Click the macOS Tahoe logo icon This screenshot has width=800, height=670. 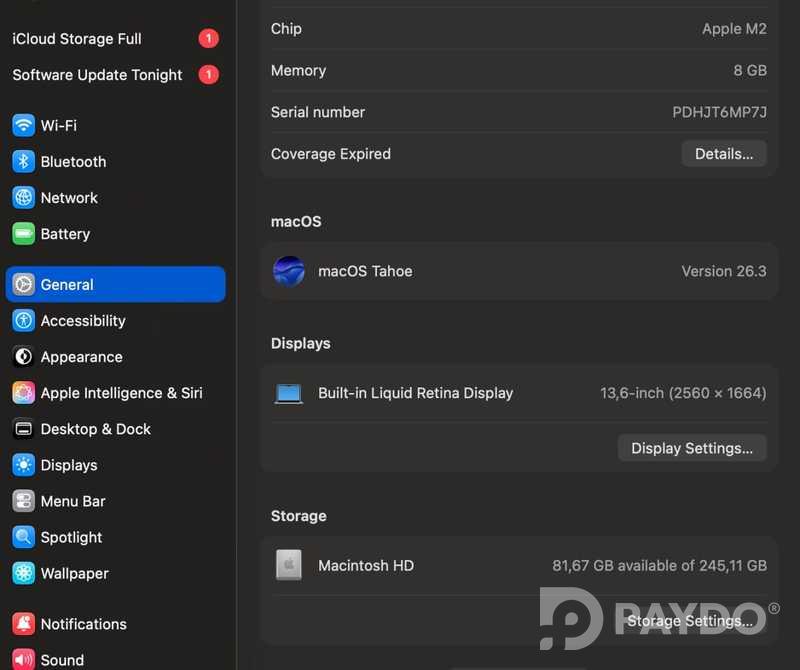[x=289, y=271]
